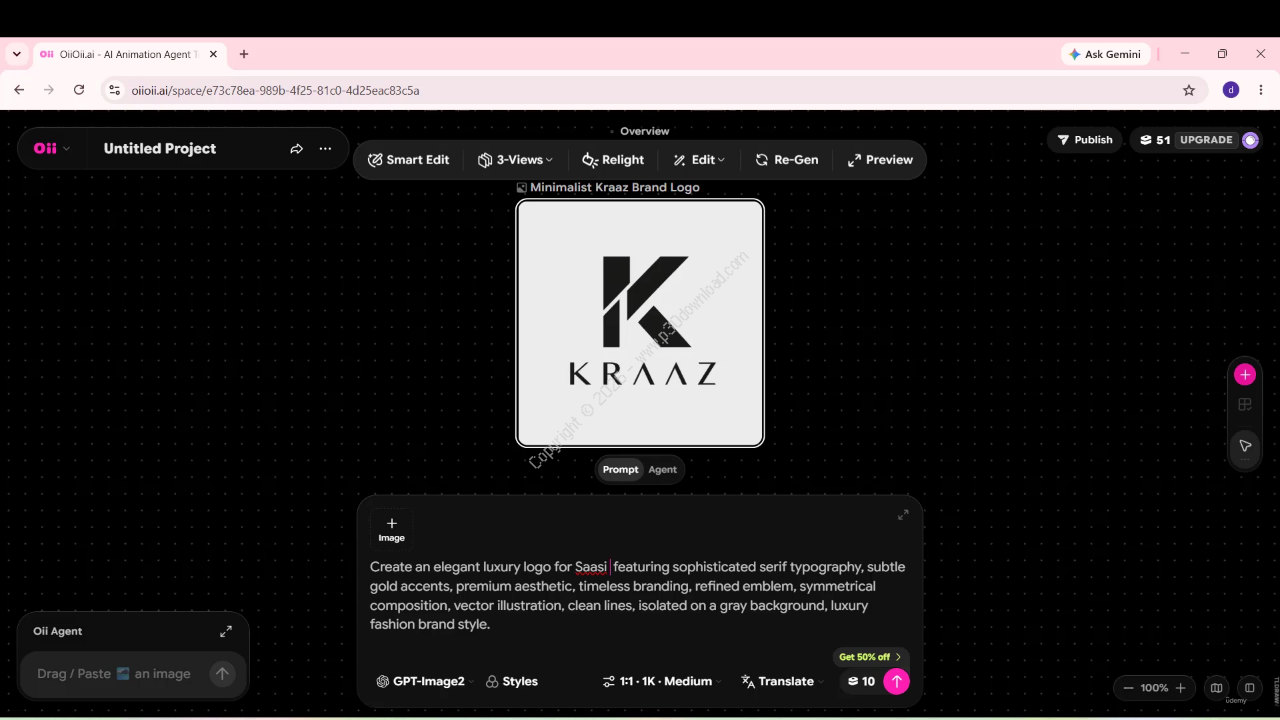Screen dimensions: 1280x720
Task: Expand the GPT-Image2 model selector
Action: 424,681
